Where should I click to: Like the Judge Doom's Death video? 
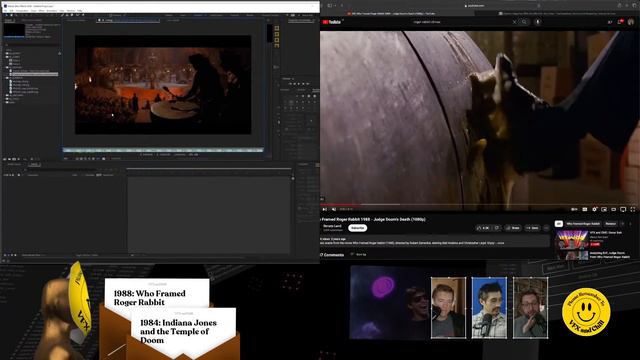coord(483,228)
